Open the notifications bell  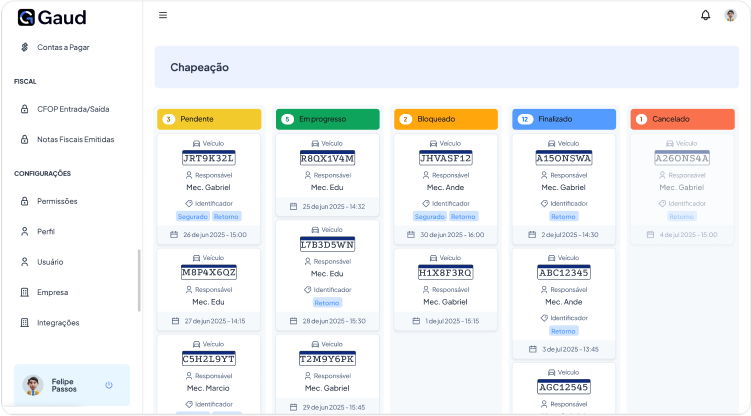pos(705,15)
